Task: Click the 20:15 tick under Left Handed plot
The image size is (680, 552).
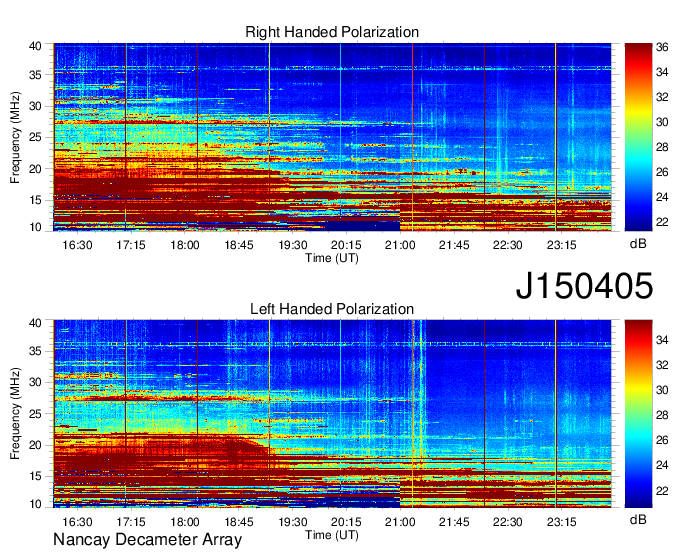Action: (x=346, y=522)
